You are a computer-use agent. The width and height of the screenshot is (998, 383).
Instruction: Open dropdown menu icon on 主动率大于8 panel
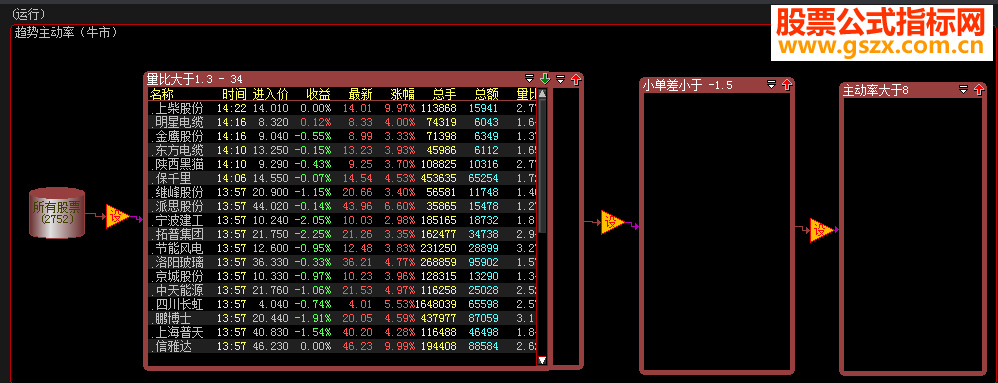pyautogui.click(x=964, y=90)
